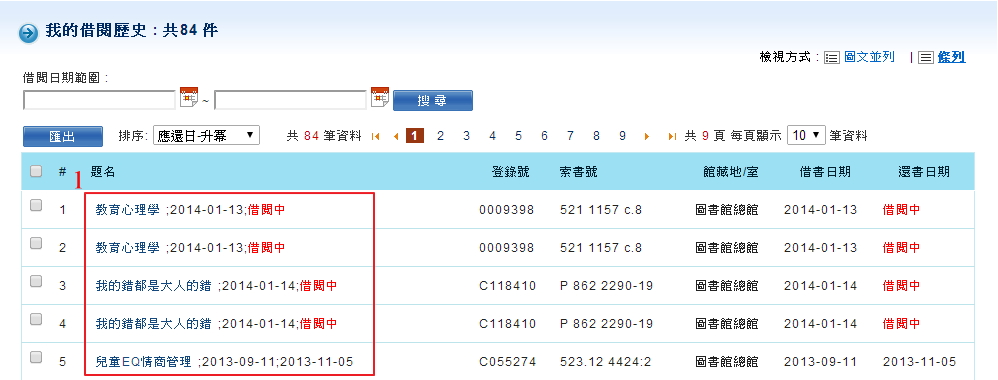Click the 索書號 column header

[x=579, y=172]
